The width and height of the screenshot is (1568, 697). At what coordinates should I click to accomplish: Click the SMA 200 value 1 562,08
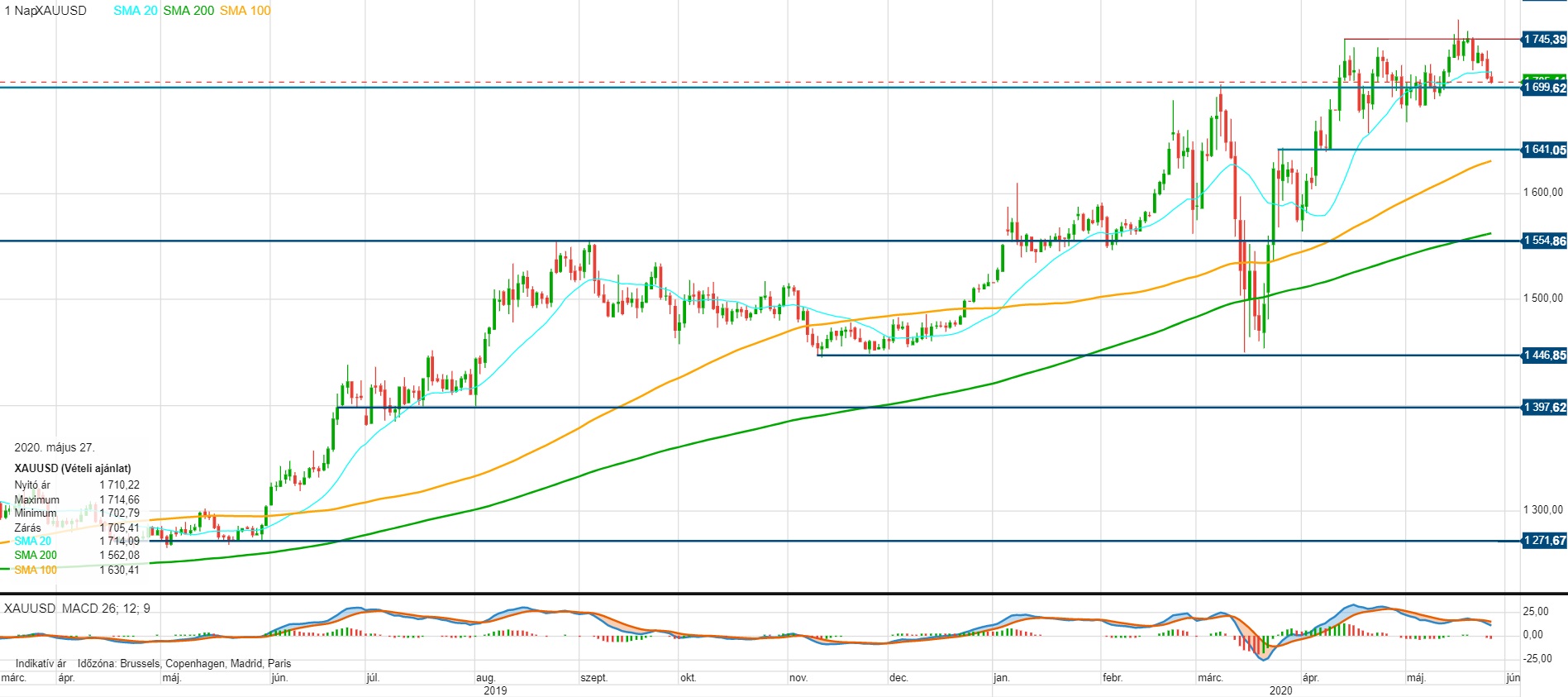coord(120,556)
